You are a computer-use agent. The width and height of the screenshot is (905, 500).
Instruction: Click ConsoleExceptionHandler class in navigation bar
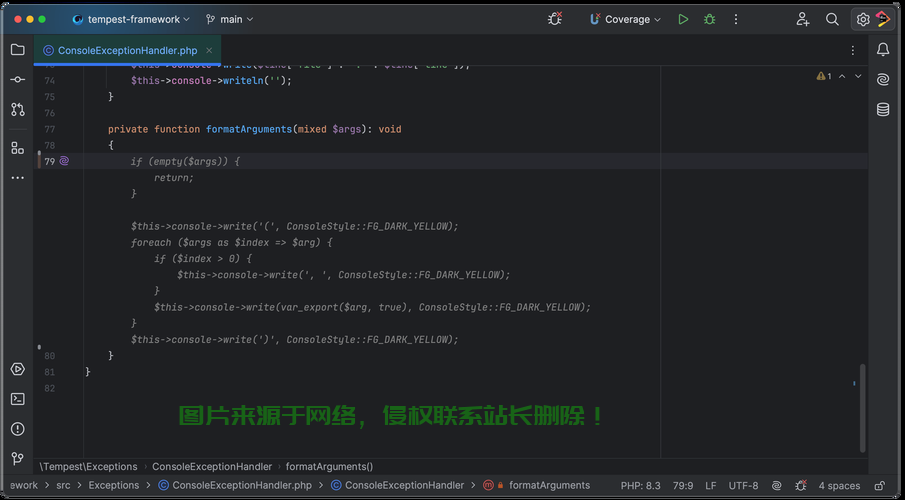[x=398, y=486]
